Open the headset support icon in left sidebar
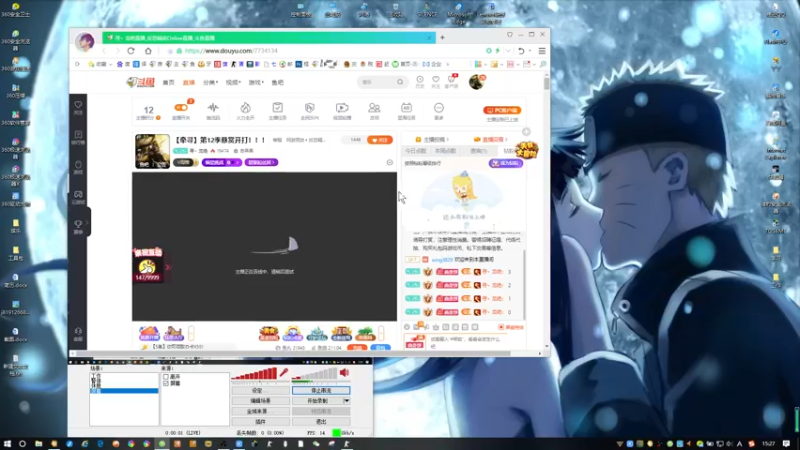Screen dimensions: 800x450 click(78, 332)
